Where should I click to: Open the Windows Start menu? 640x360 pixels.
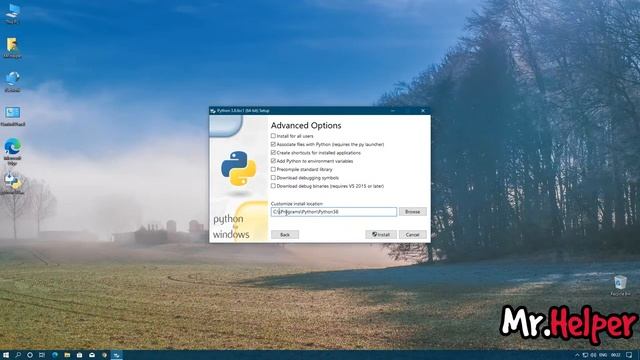coord(6,355)
